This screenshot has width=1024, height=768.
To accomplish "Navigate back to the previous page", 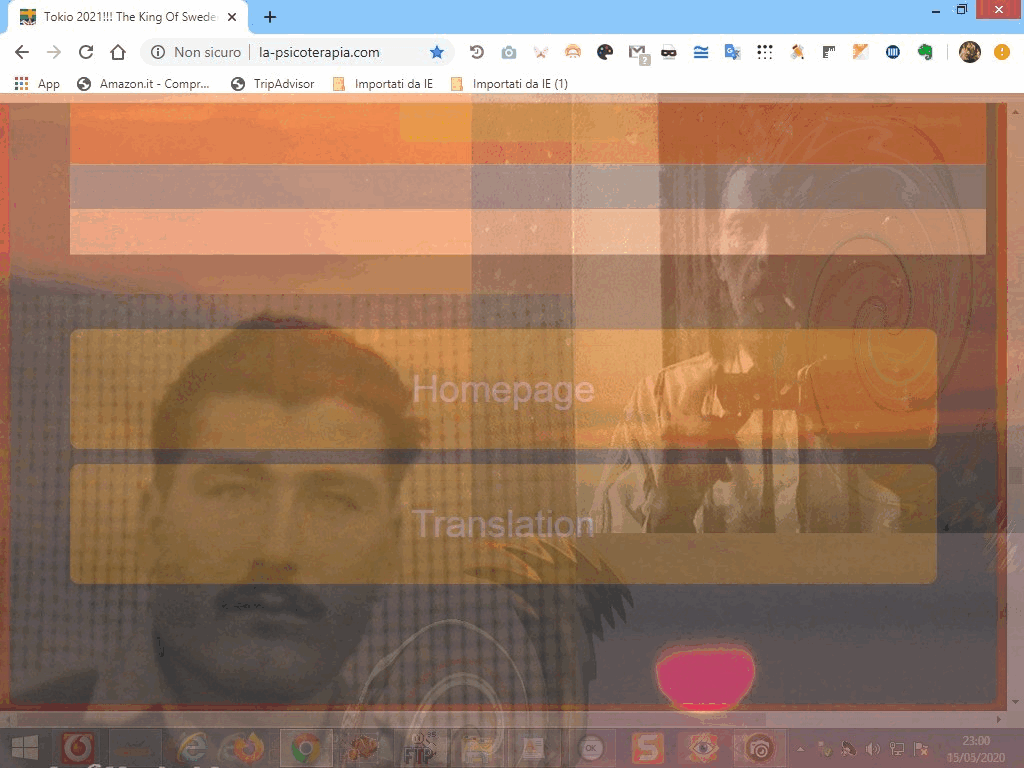I will click(x=22, y=52).
